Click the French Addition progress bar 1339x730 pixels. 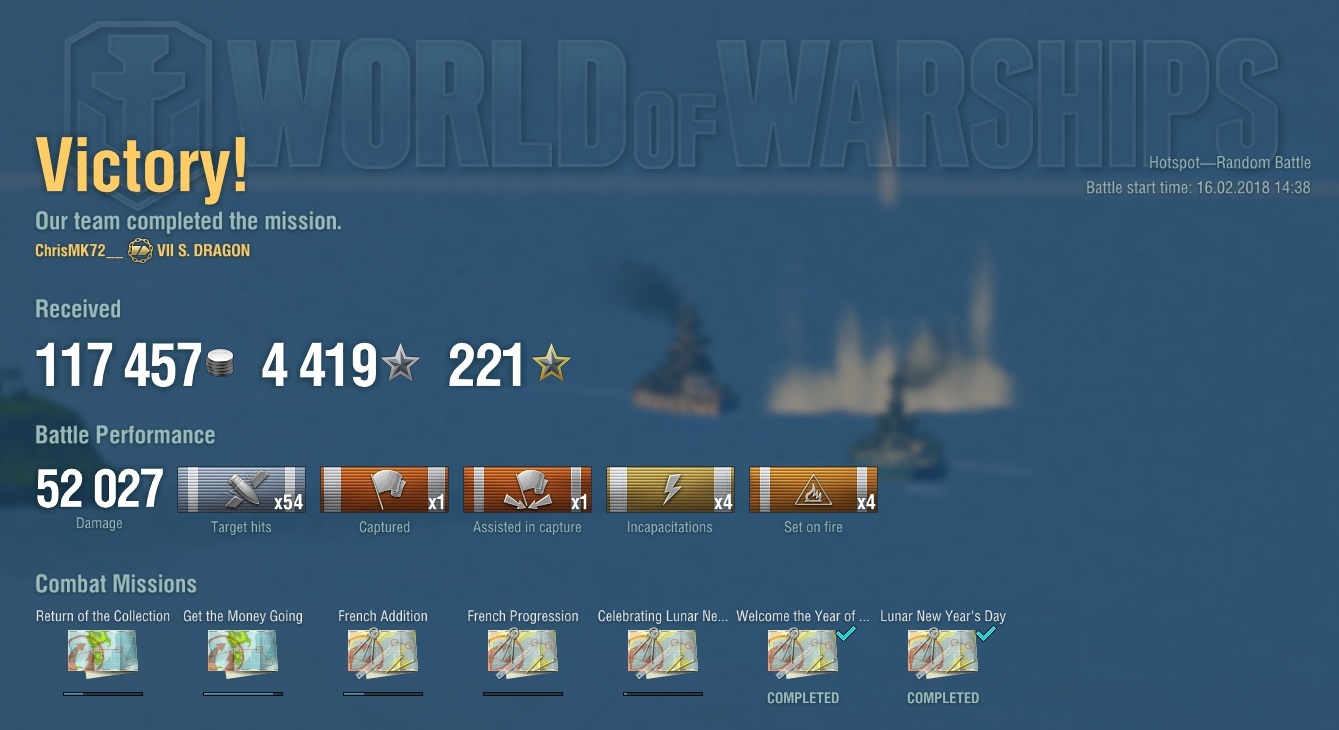pos(383,693)
